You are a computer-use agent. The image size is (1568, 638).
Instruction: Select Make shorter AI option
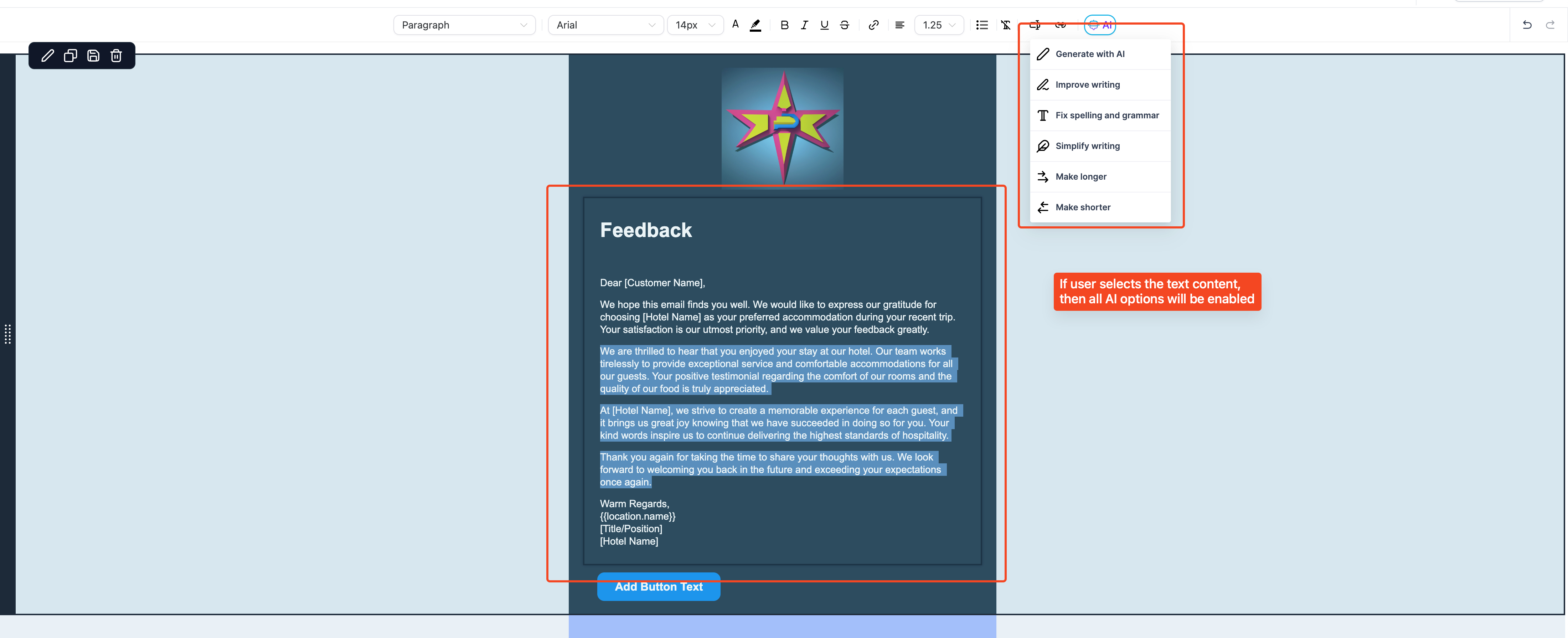pyautogui.click(x=1083, y=207)
